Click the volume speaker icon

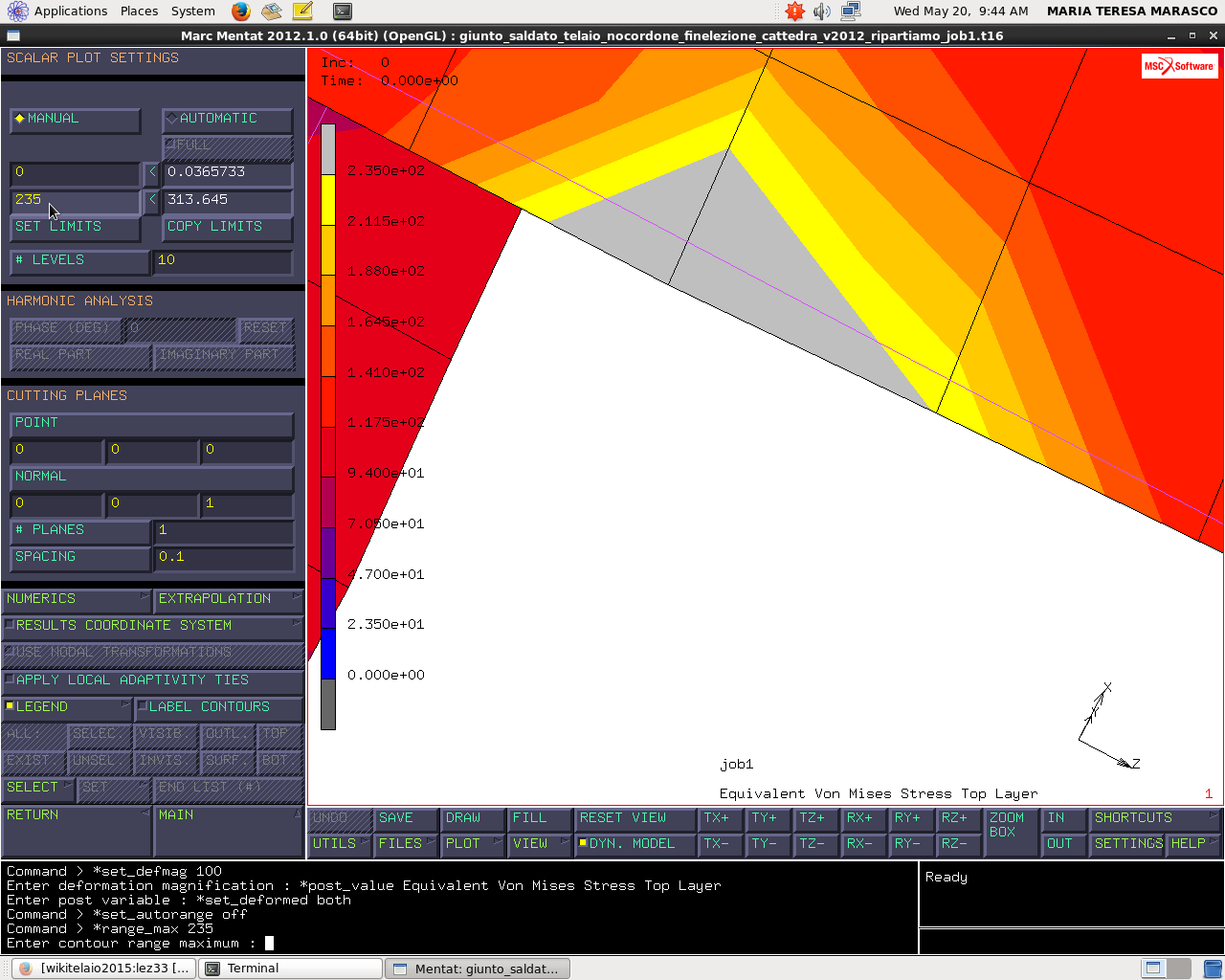coord(822,11)
